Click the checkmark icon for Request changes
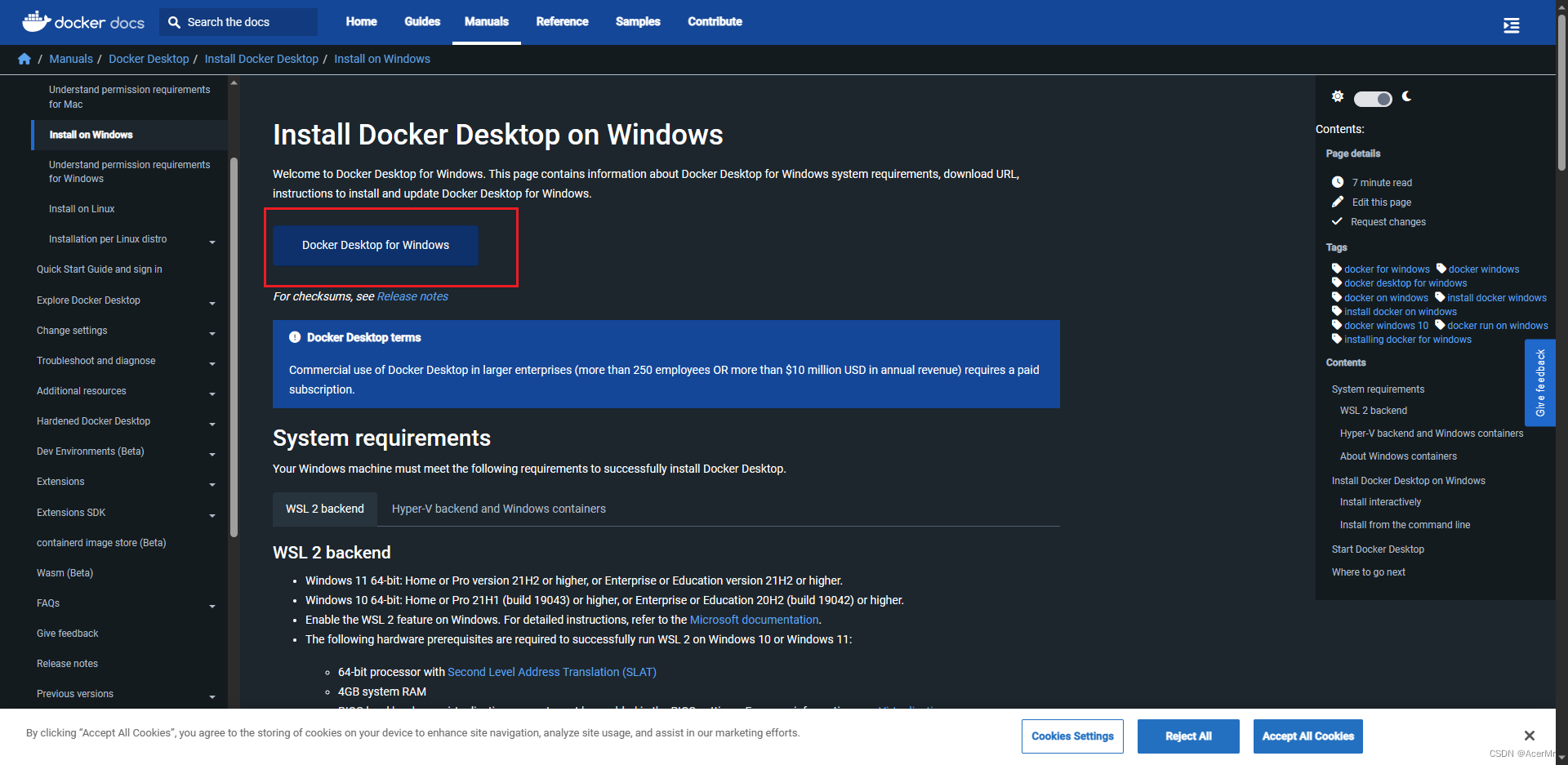The image size is (1568, 765). point(1337,221)
